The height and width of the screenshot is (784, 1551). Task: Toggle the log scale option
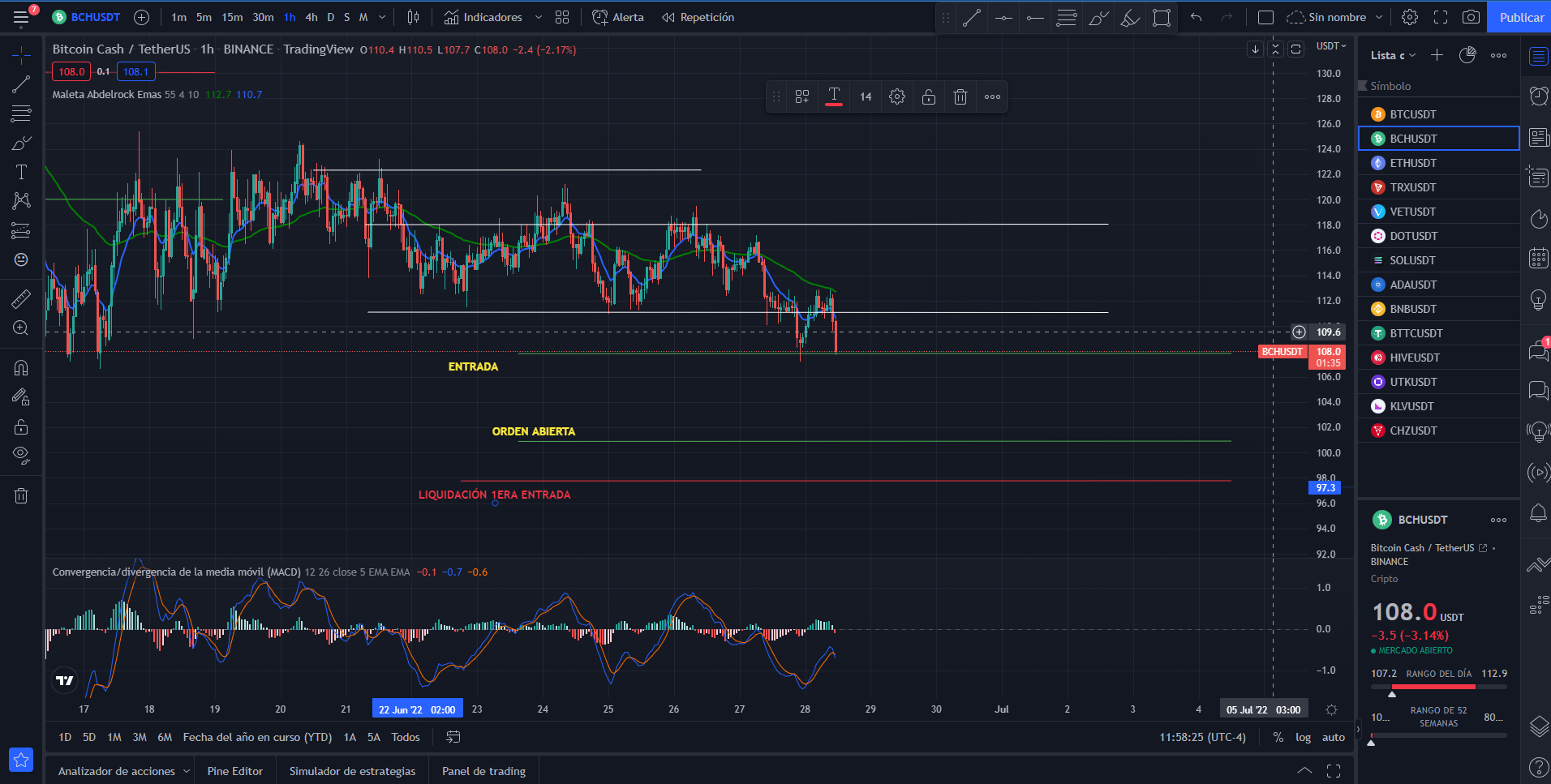coord(1303,737)
